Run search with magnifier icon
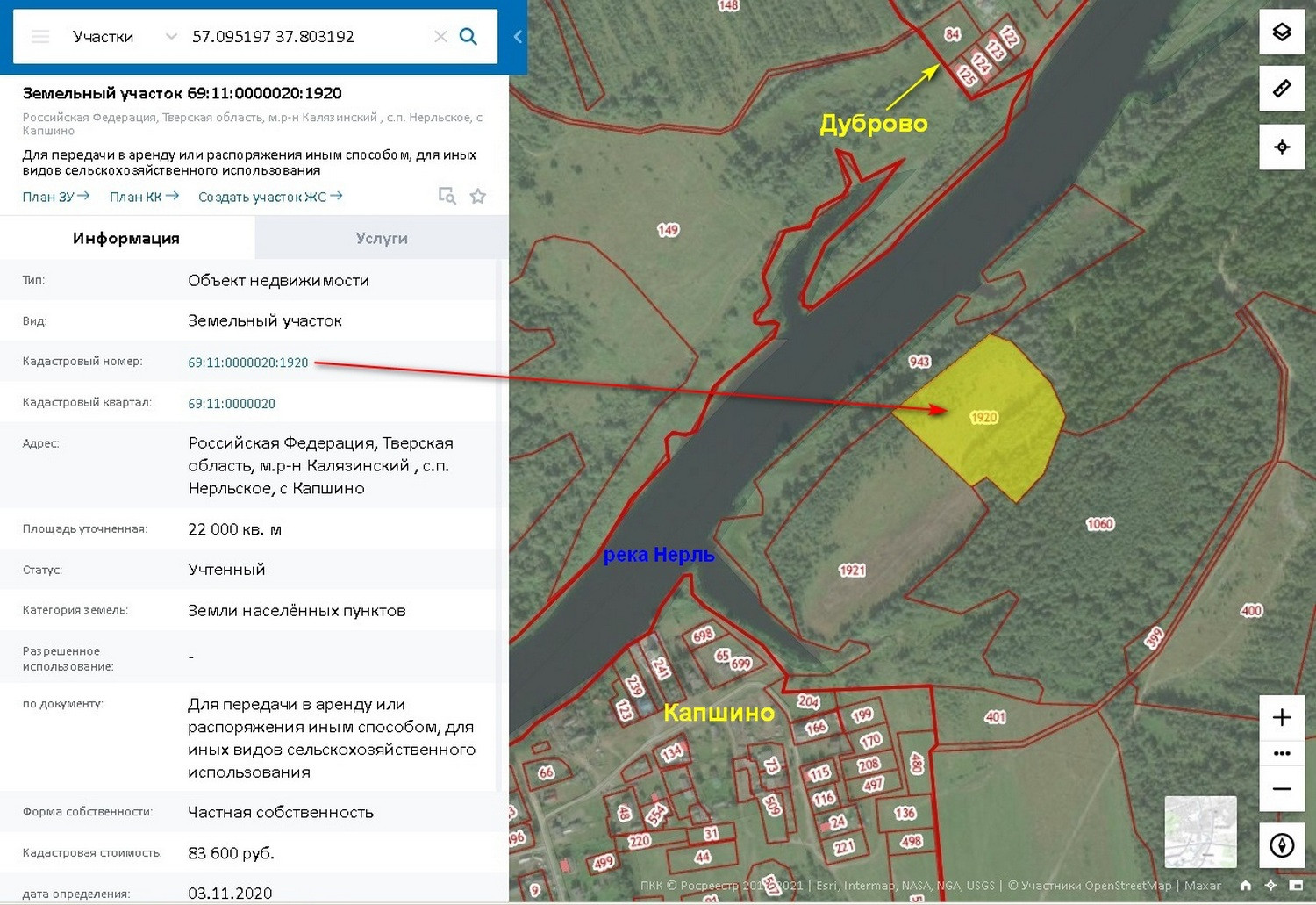The height and width of the screenshot is (905, 1316). point(468,37)
